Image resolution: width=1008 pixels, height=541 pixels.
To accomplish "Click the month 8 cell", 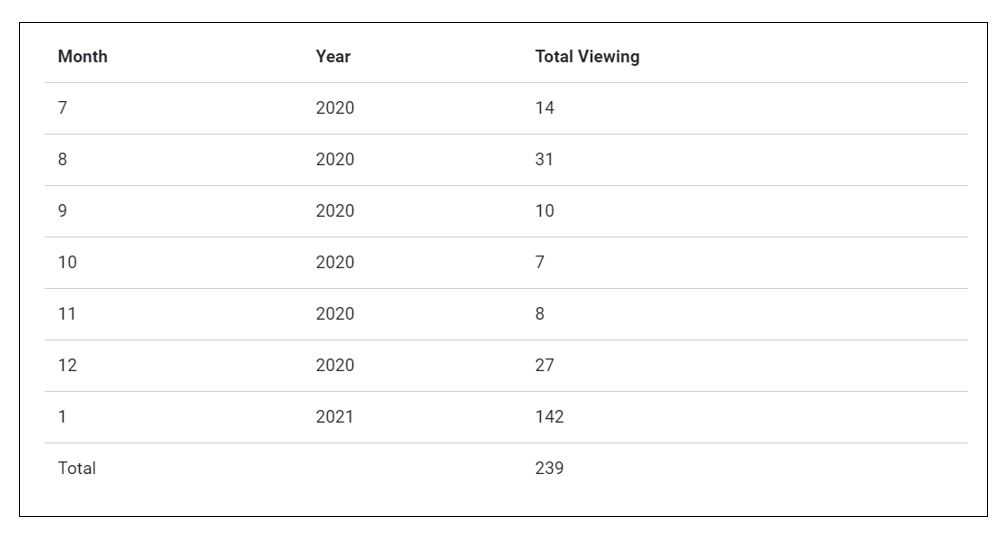I will click(63, 160).
